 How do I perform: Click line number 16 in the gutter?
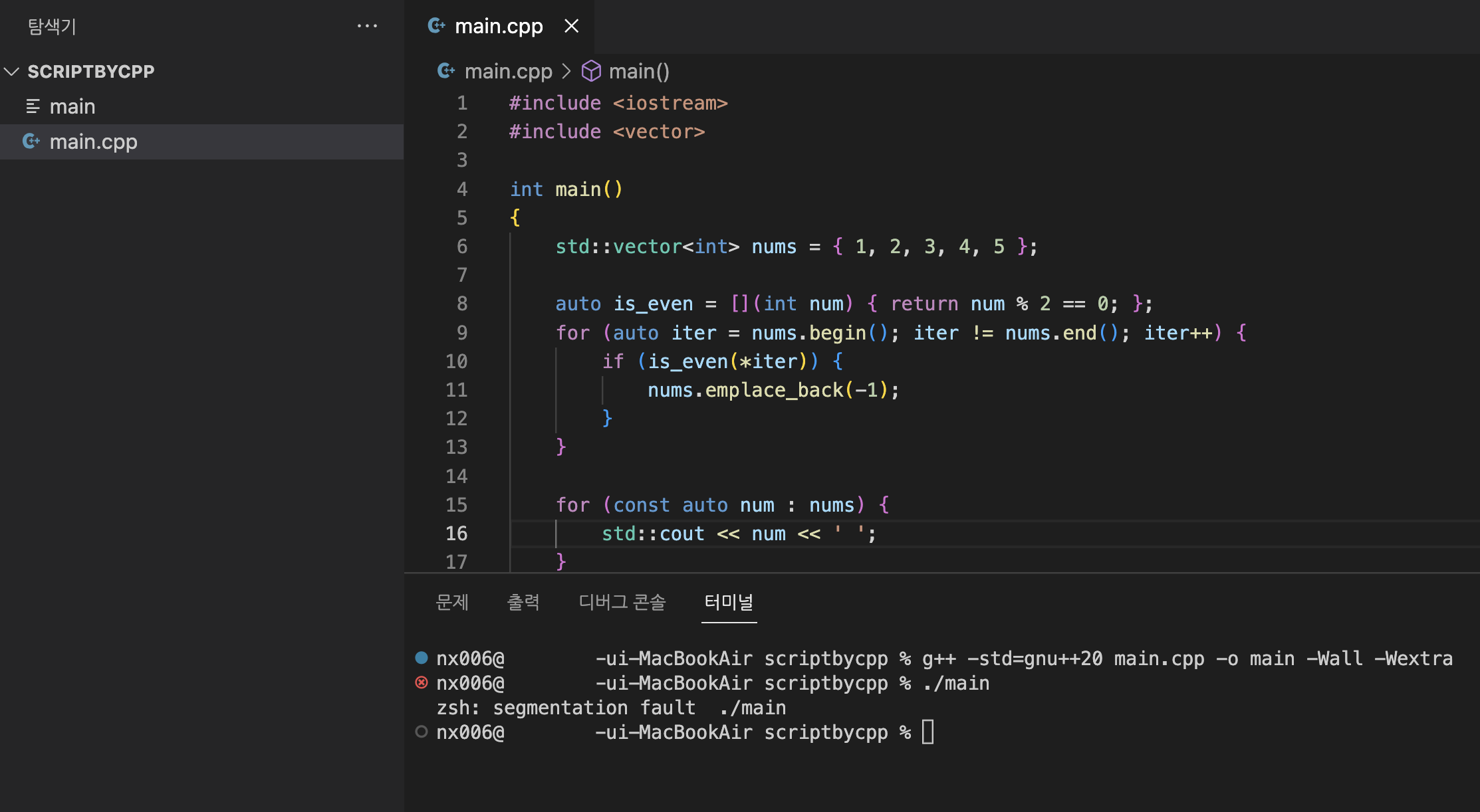tap(457, 534)
